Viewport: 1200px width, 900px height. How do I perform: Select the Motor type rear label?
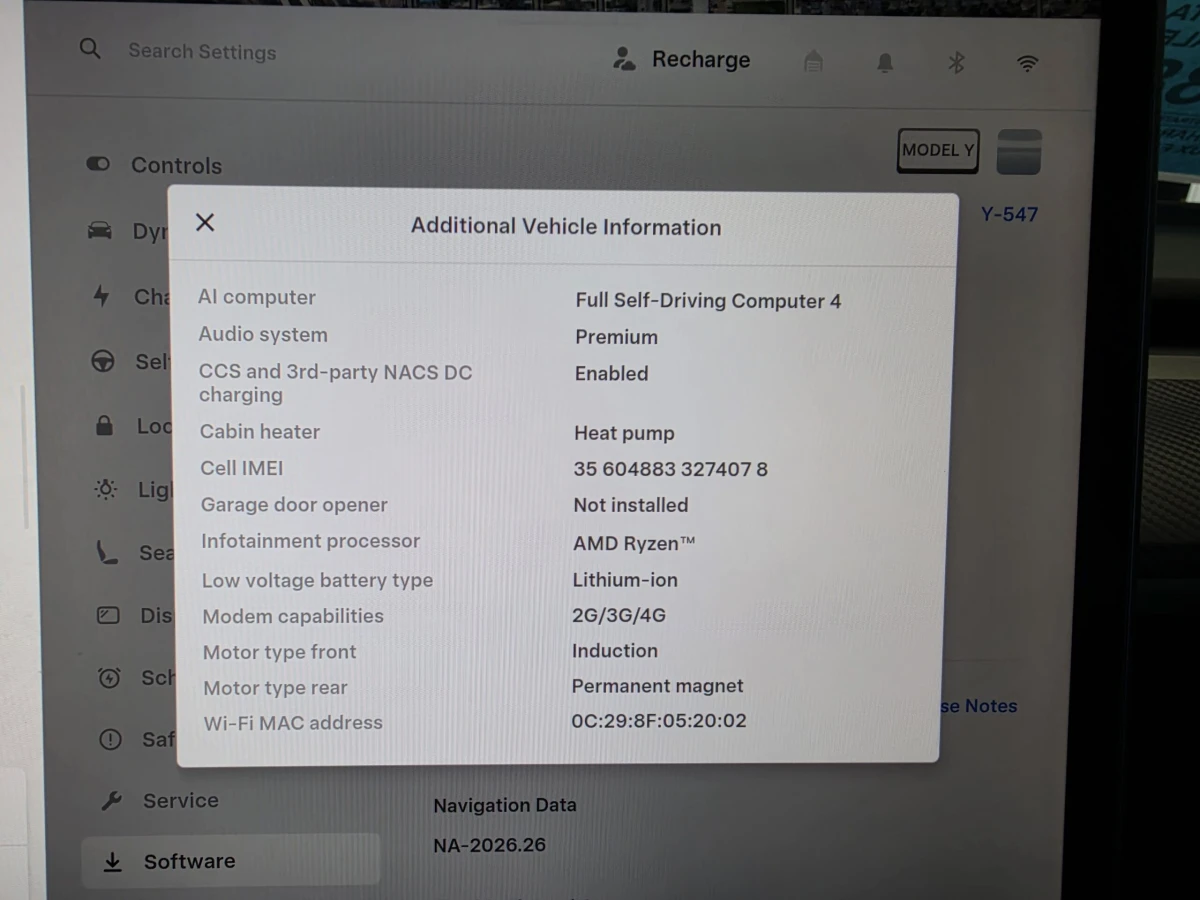click(x=275, y=688)
